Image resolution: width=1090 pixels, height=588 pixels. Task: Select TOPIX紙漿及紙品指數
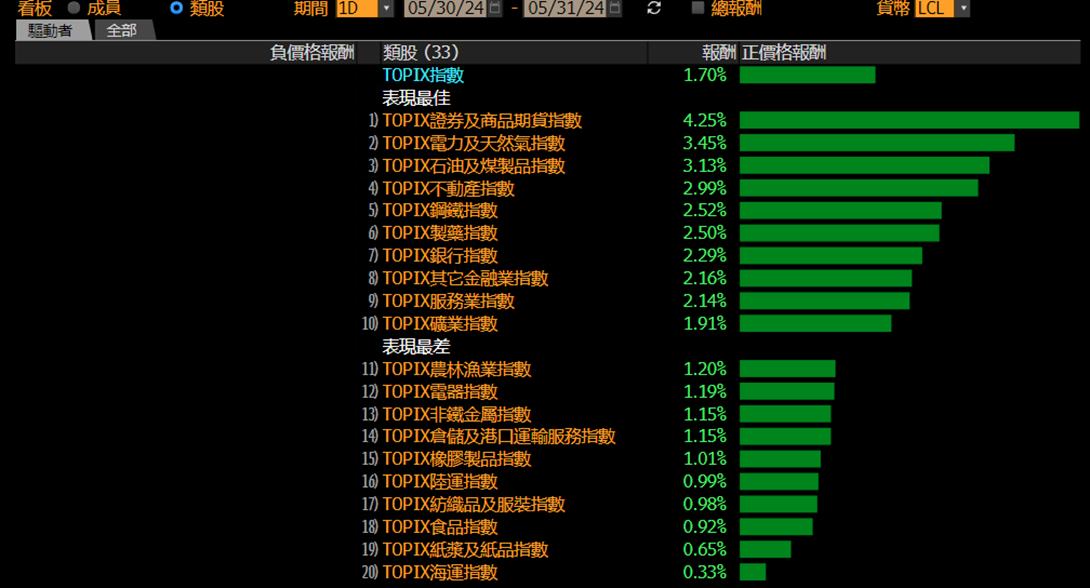465,550
